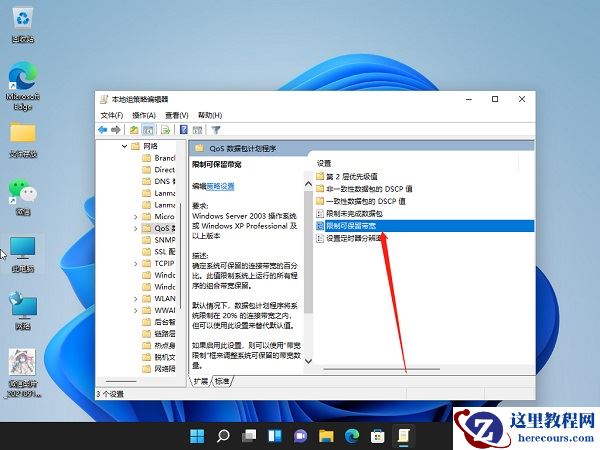Expand the Micro... tree node arrow
Screen dimensions: 600x450
(x=135, y=217)
